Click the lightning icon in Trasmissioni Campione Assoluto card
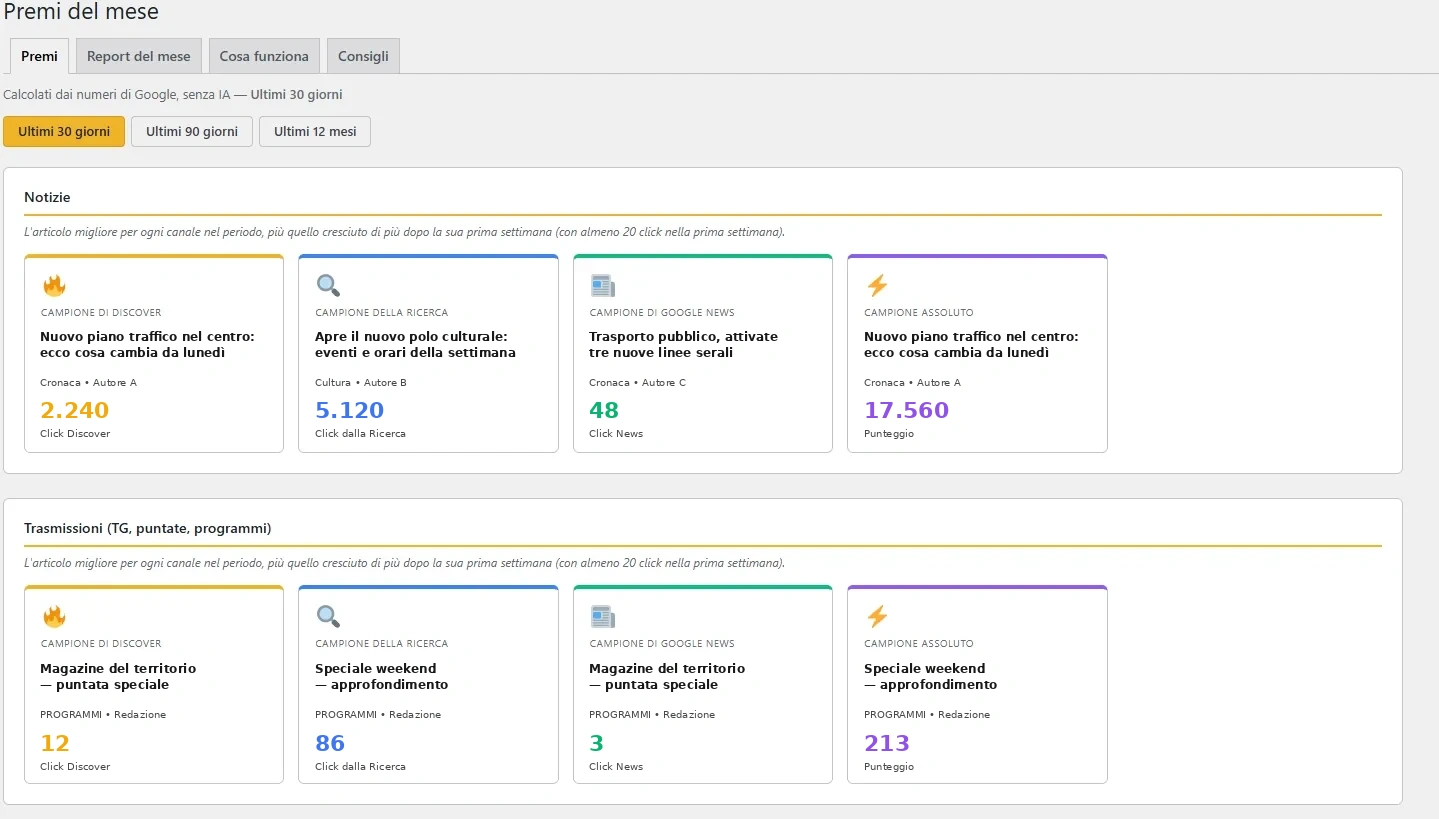This screenshot has height=819, width=1439. (x=877, y=617)
